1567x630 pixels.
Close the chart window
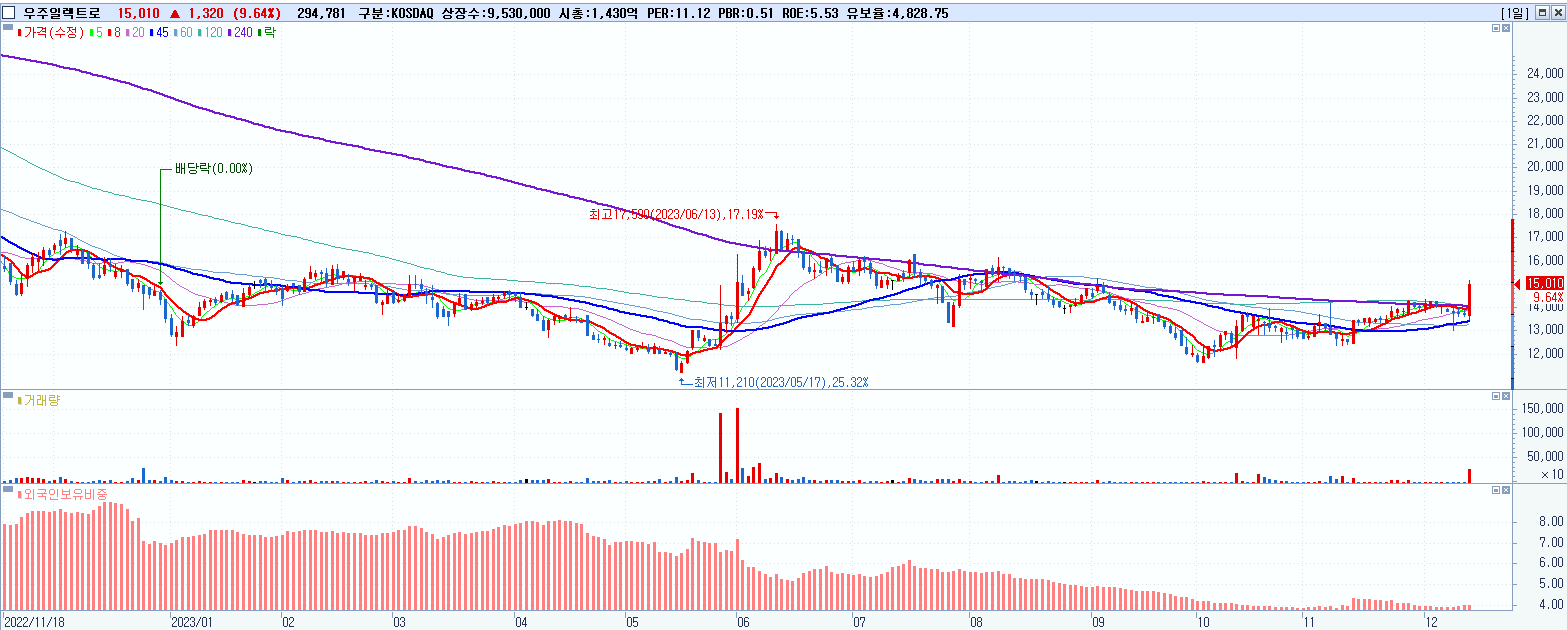coord(1556,13)
